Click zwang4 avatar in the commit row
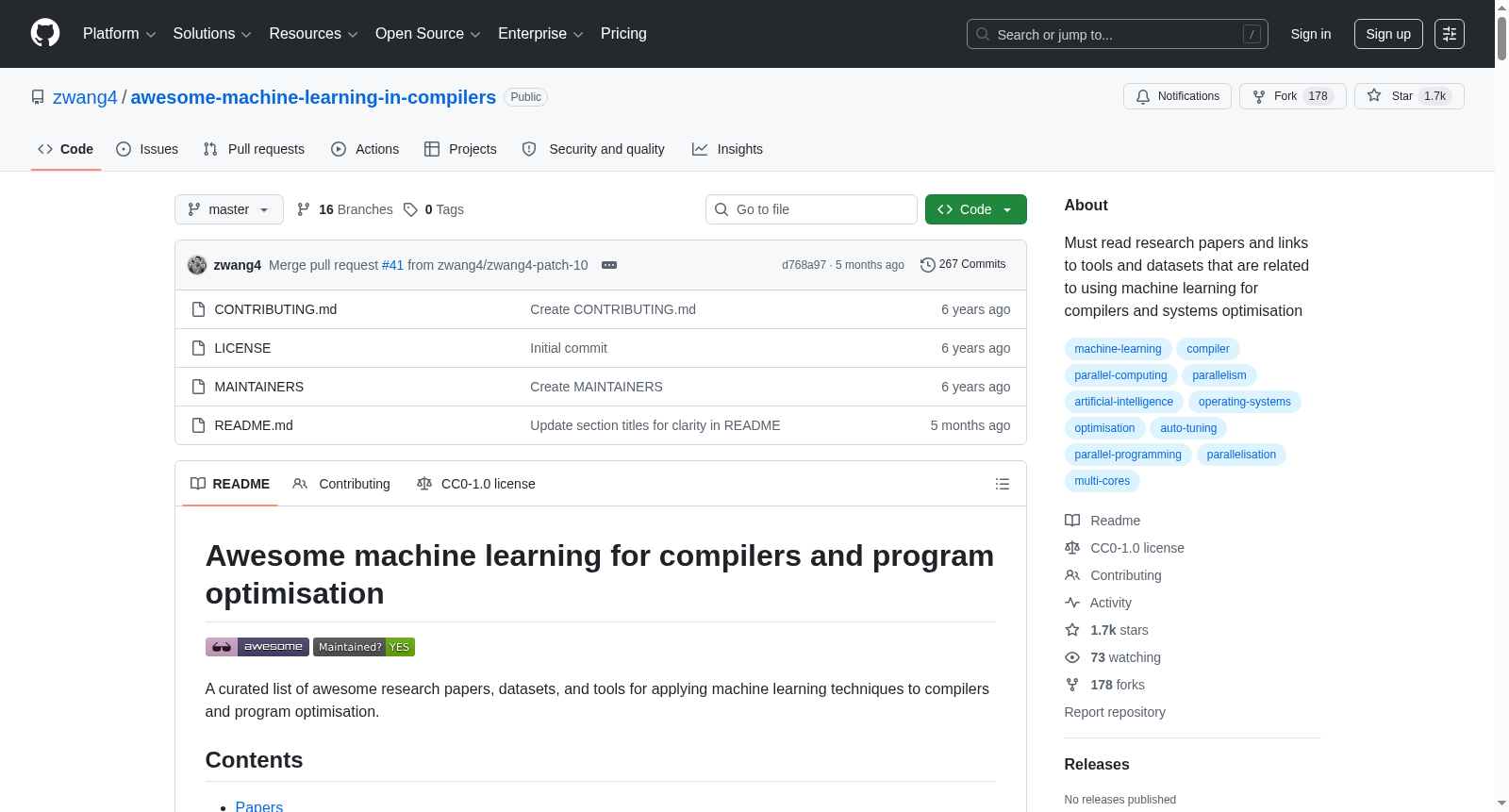The width and height of the screenshot is (1509, 812). (x=197, y=265)
